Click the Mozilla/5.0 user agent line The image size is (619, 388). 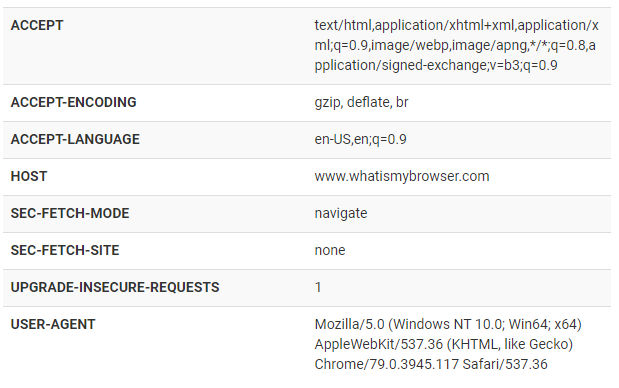point(448,324)
